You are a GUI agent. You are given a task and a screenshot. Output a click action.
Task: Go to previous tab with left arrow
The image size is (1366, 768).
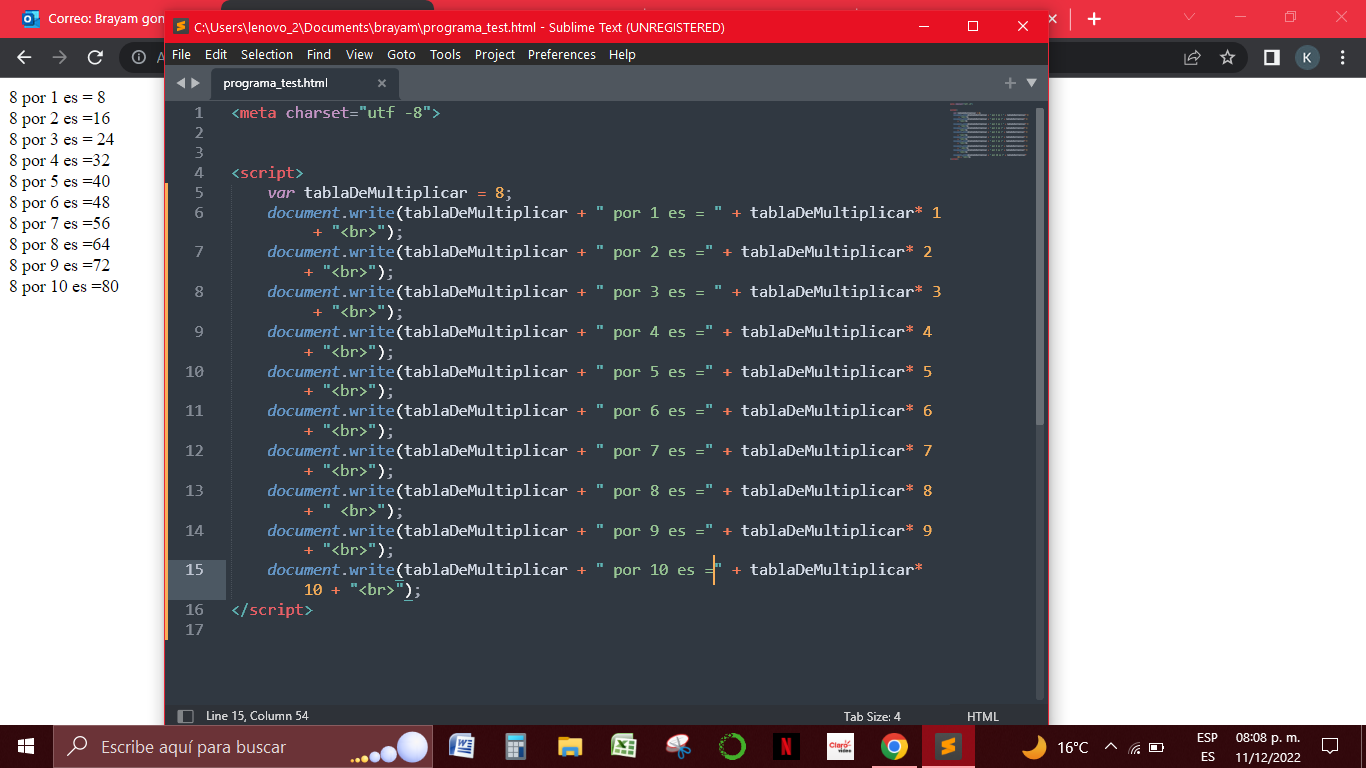pos(181,83)
